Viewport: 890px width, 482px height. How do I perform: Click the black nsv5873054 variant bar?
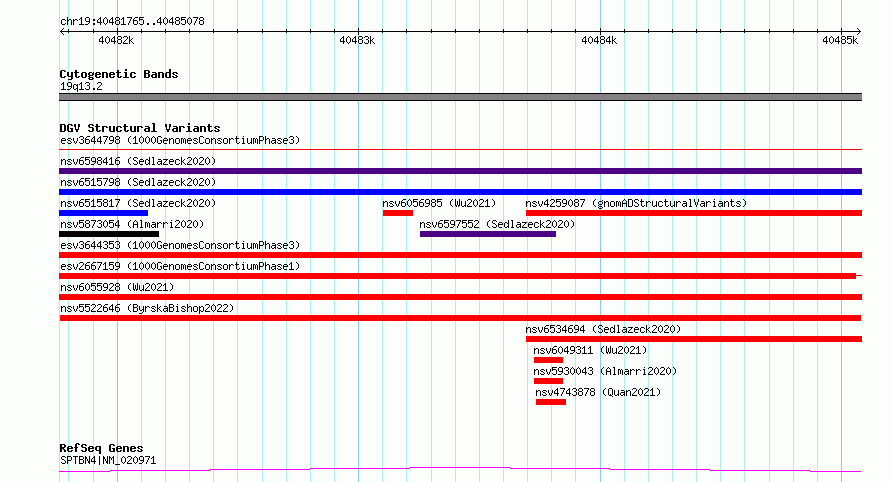click(x=109, y=234)
